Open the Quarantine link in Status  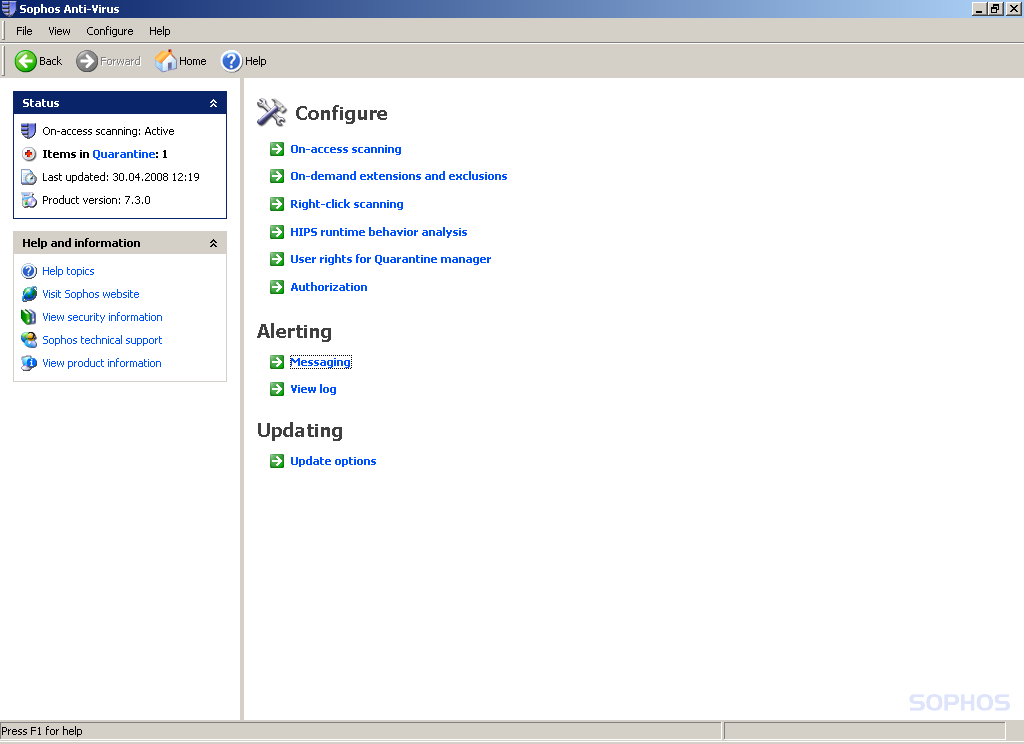124,154
